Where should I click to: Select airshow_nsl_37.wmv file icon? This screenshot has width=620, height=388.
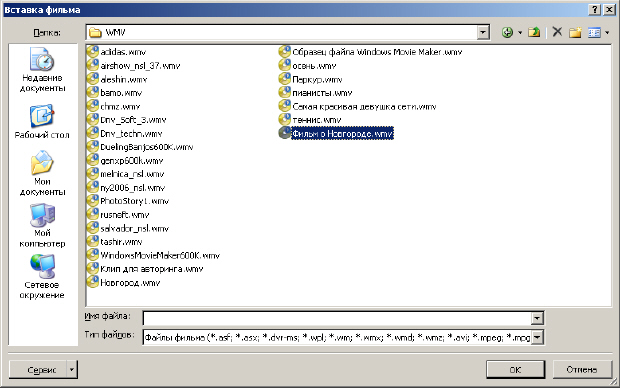pyautogui.click(x=93, y=65)
